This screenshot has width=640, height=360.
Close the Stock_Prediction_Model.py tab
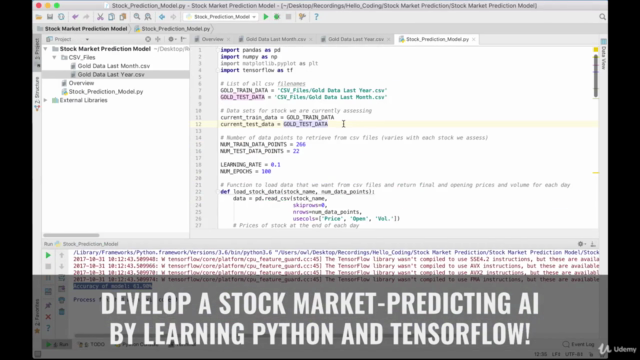[x=473, y=39]
